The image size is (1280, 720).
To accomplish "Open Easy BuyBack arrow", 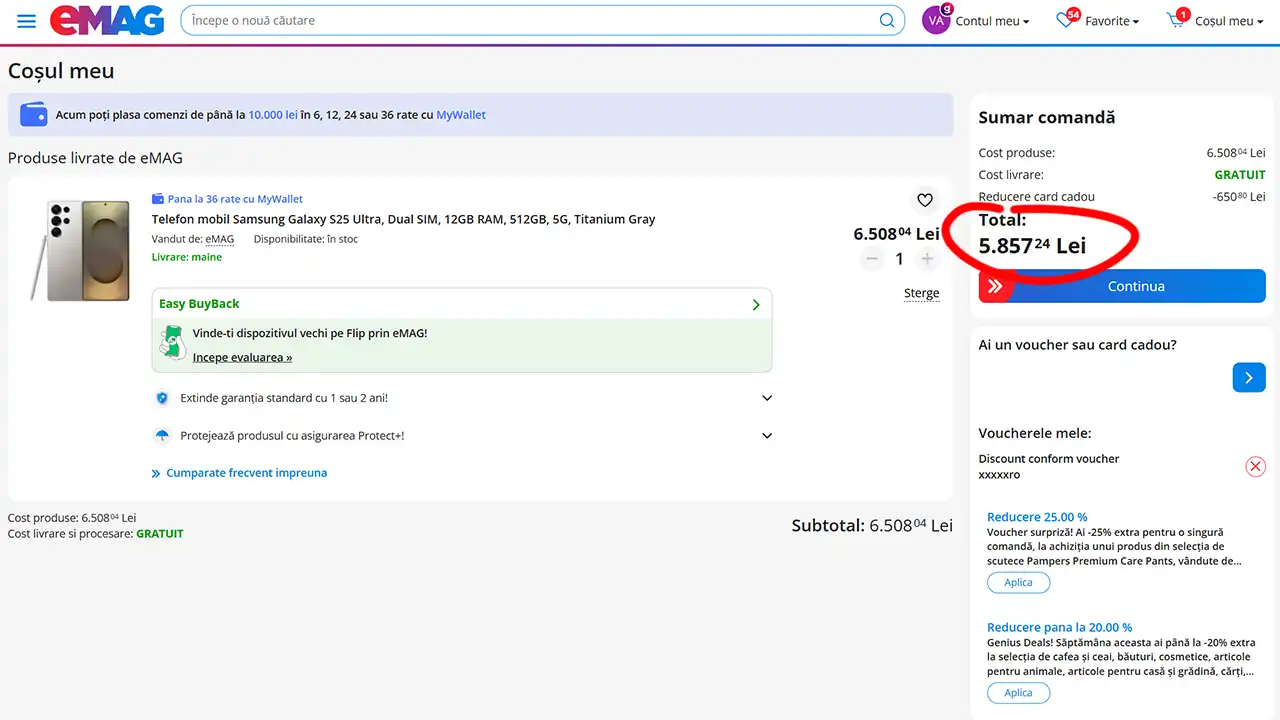I will coord(756,304).
